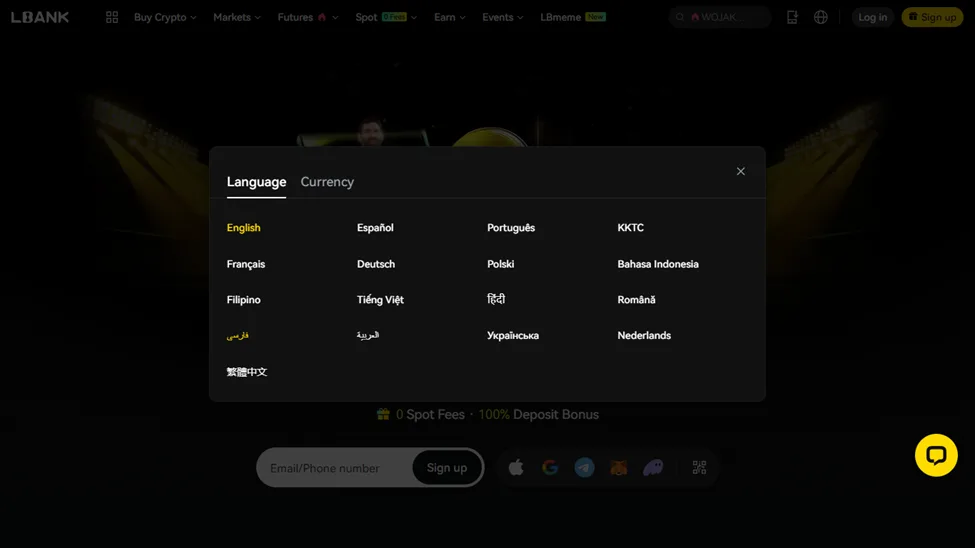Choose the Telegram login icon
This screenshot has height=548, width=975.
584,468
